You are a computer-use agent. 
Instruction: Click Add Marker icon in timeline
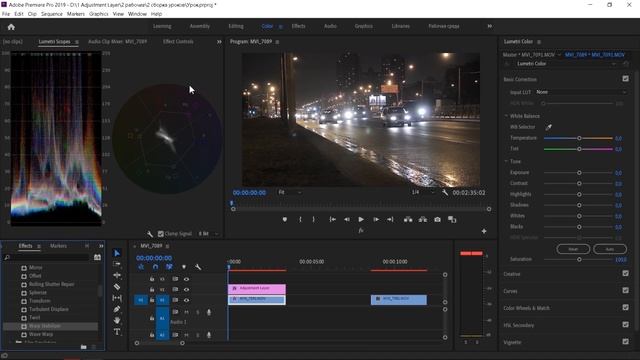184,267
